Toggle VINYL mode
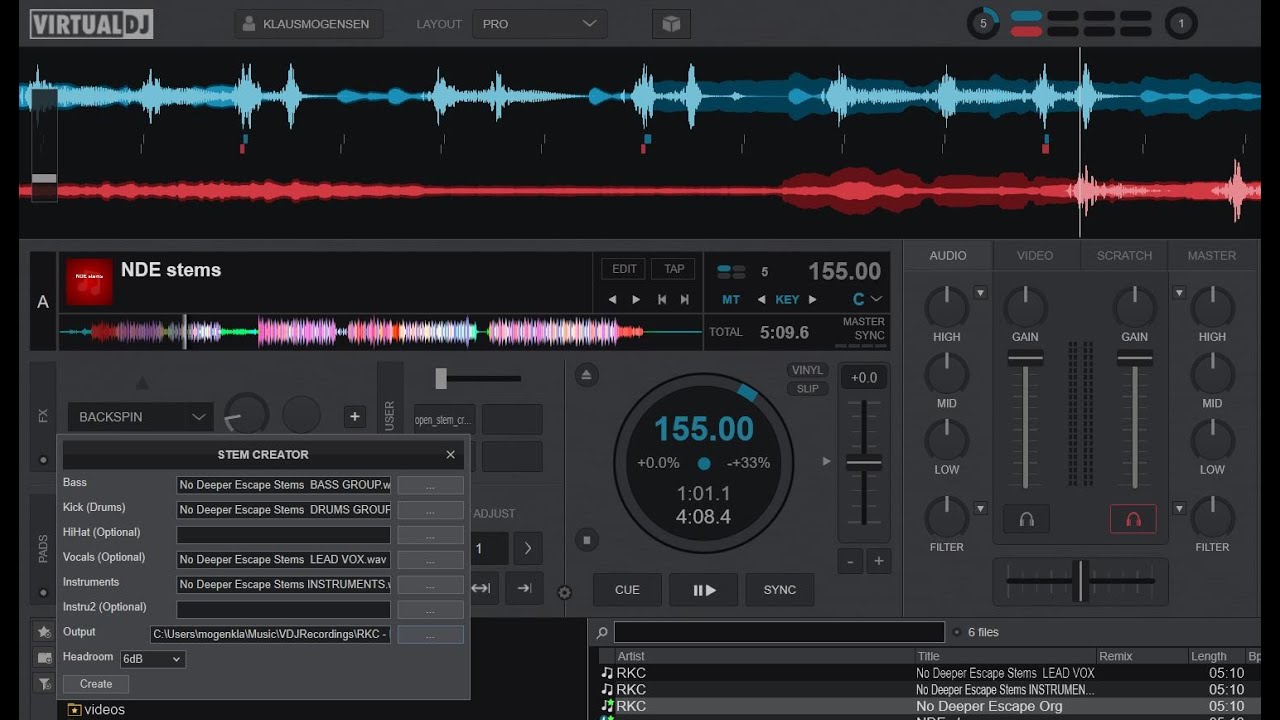1280x720 pixels. point(808,370)
